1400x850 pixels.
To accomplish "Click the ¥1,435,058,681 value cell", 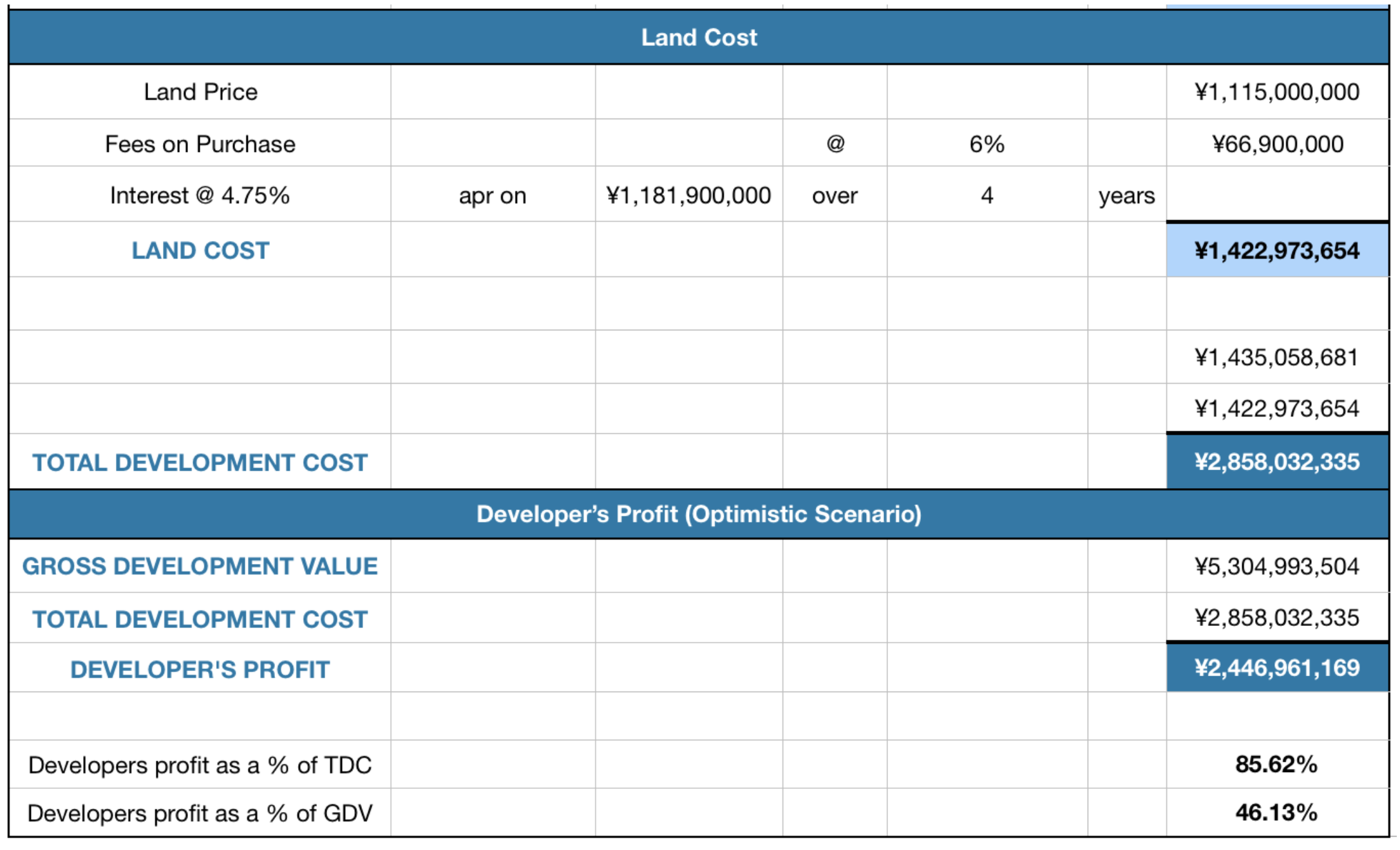I will 1276,357.
